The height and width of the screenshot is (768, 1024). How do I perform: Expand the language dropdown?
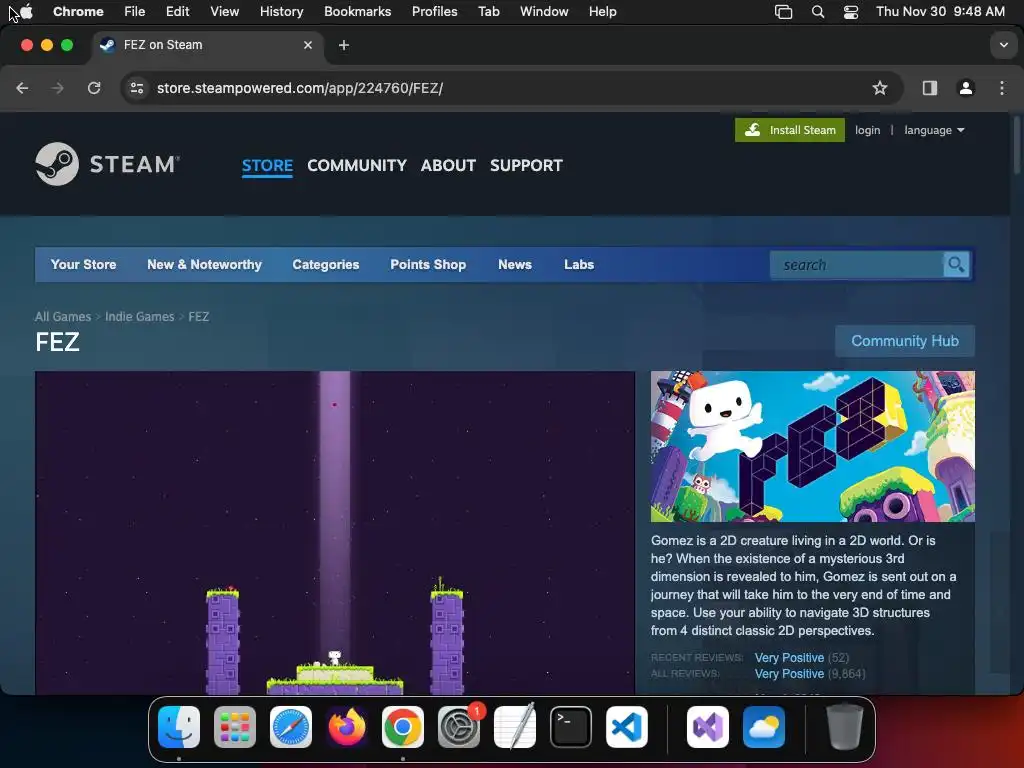click(x=934, y=130)
